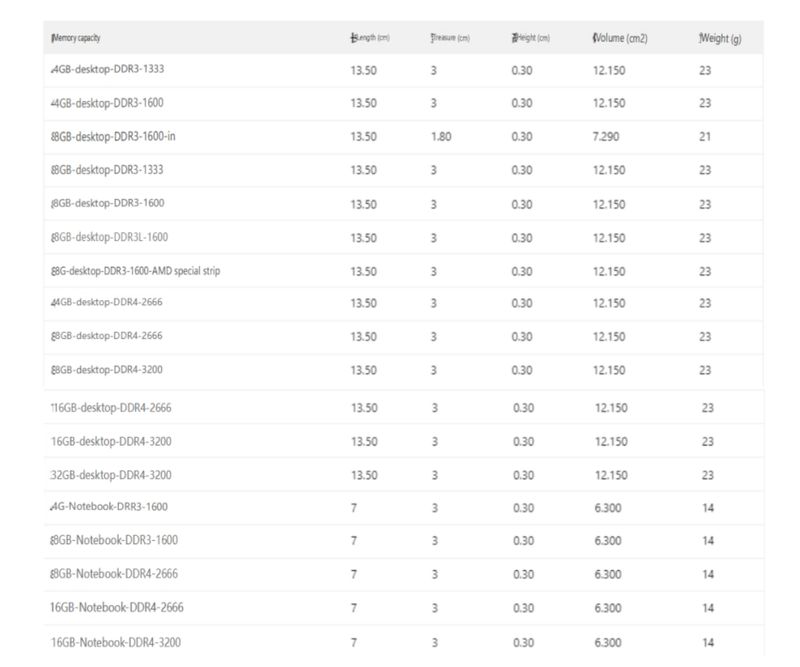This screenshot has height=667, width=800.
Task: Click the 8GB-desktop-DDR3-1600-in row label
Action: 113,137
